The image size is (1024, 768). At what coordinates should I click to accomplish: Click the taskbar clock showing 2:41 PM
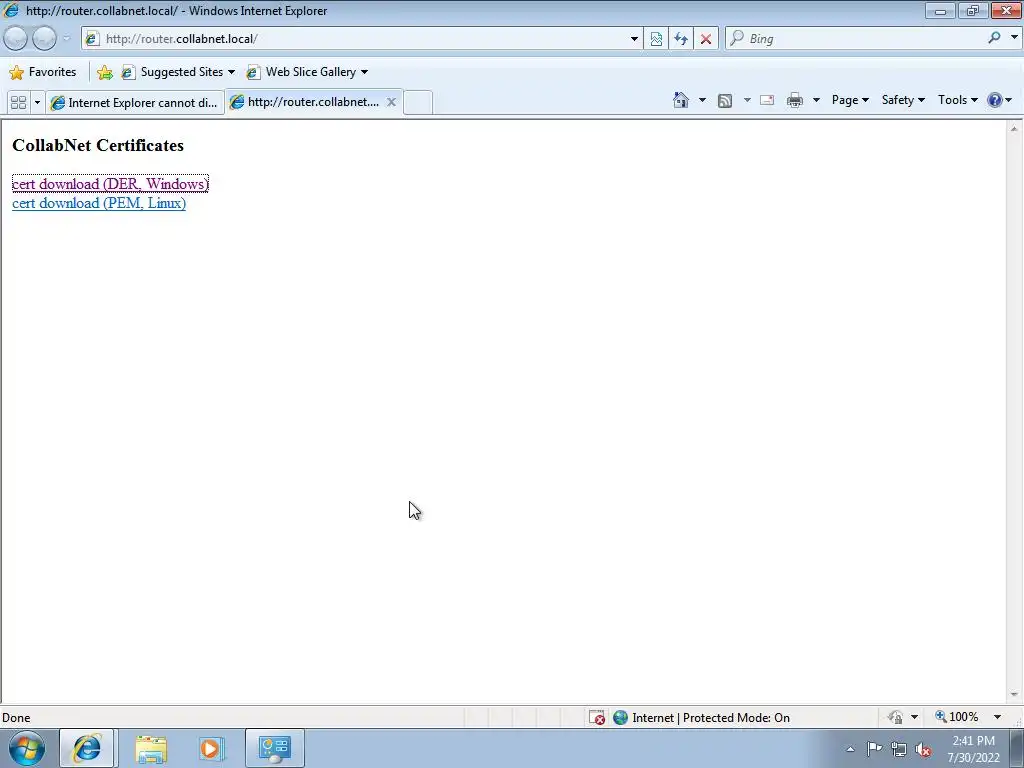(x=973, y=749)
